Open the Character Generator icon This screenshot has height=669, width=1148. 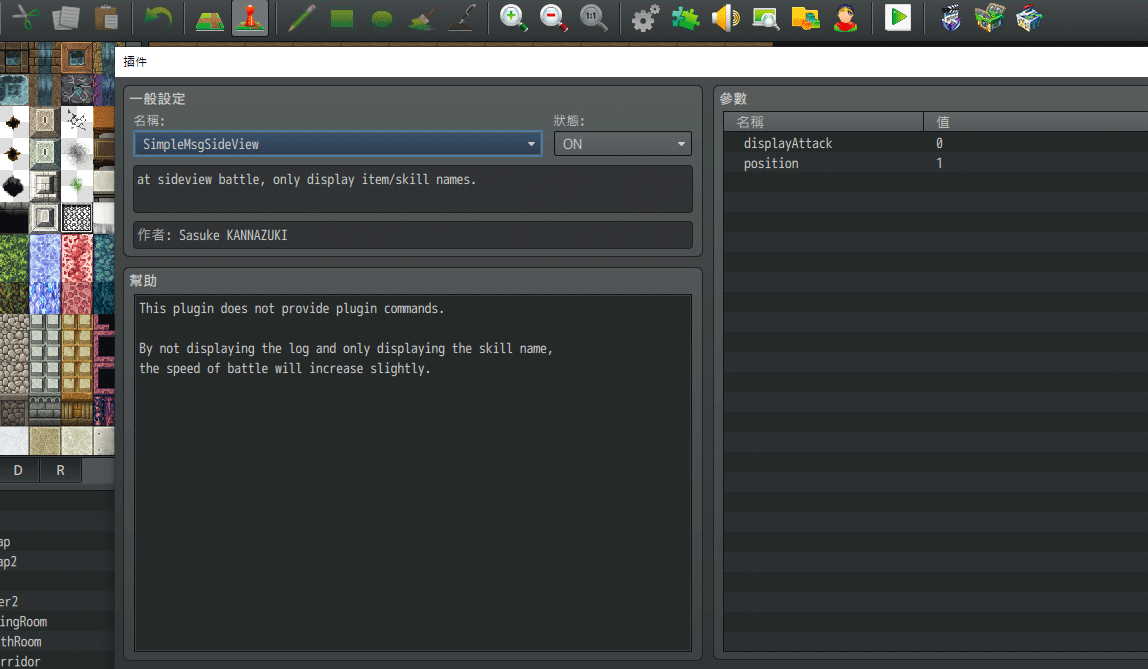tap(846, 18)
